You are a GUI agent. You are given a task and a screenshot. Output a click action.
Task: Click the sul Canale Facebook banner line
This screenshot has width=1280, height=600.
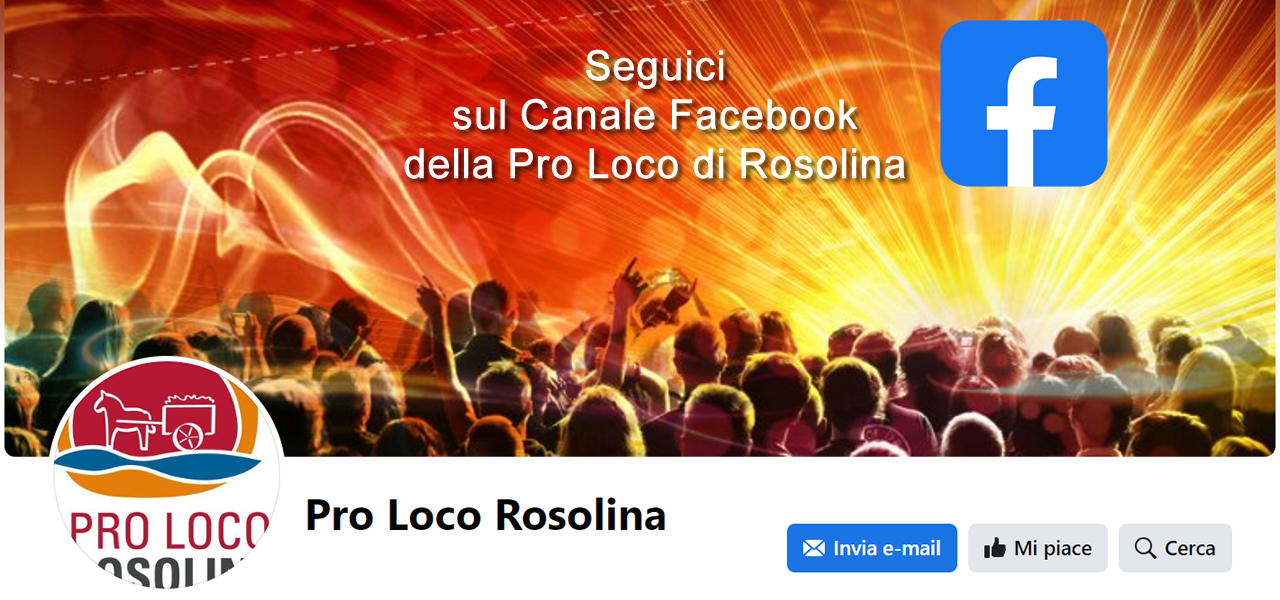coord(655,116)
